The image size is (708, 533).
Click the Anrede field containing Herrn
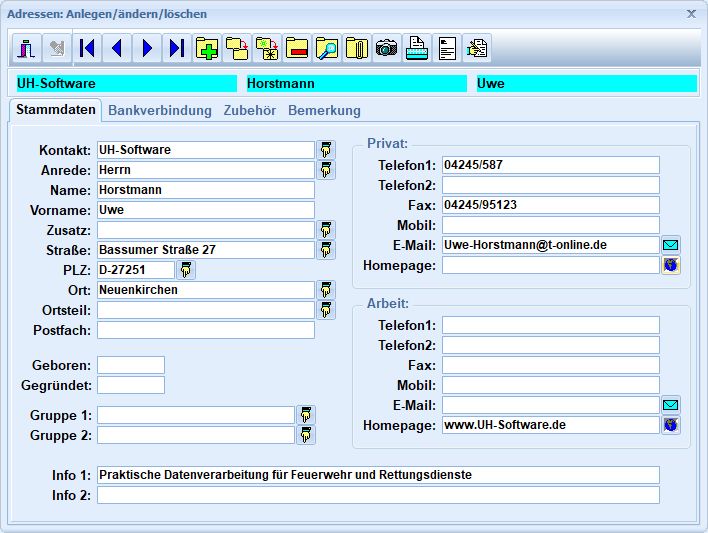pyautogui.click(x=206, y=170)
